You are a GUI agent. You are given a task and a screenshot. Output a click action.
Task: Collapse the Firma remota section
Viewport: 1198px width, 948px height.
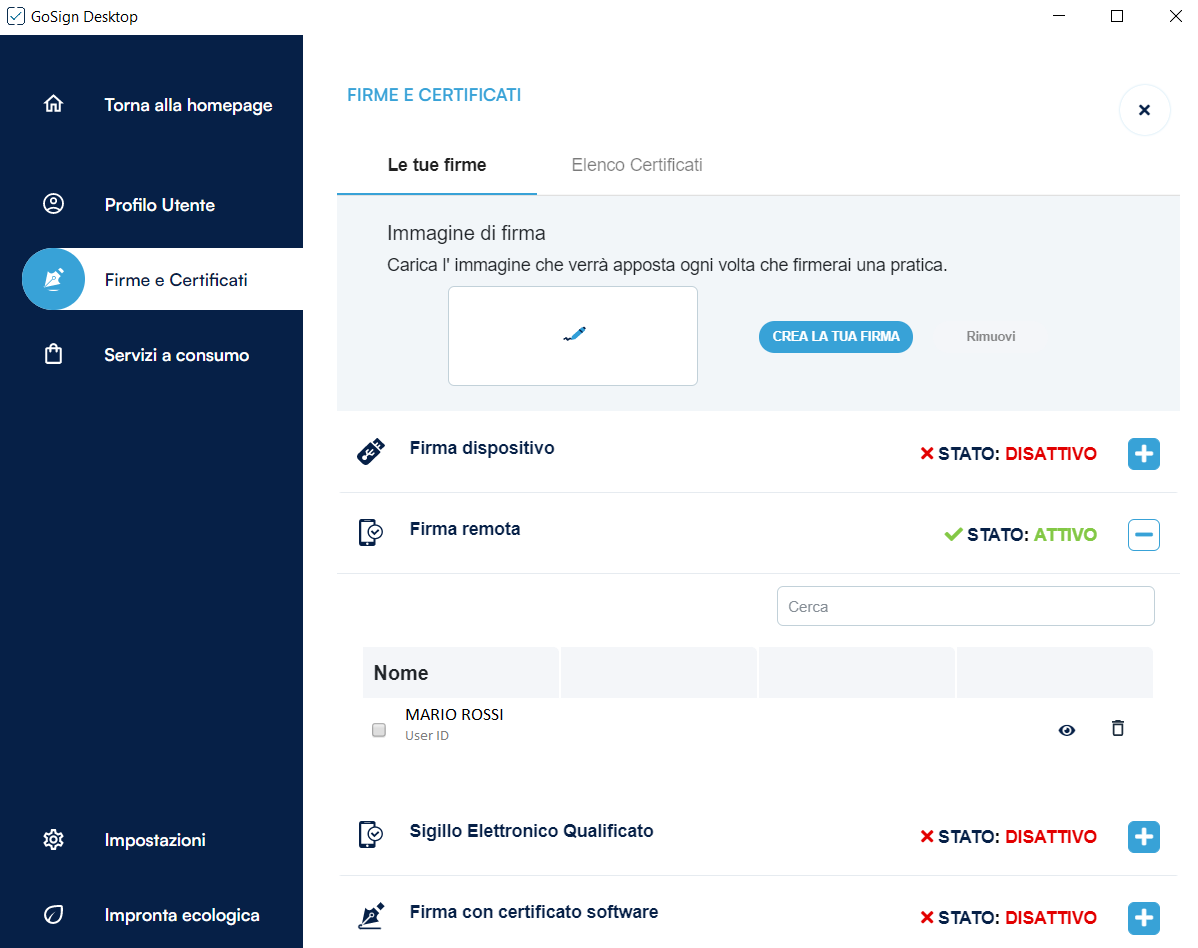pos(1143,535)
